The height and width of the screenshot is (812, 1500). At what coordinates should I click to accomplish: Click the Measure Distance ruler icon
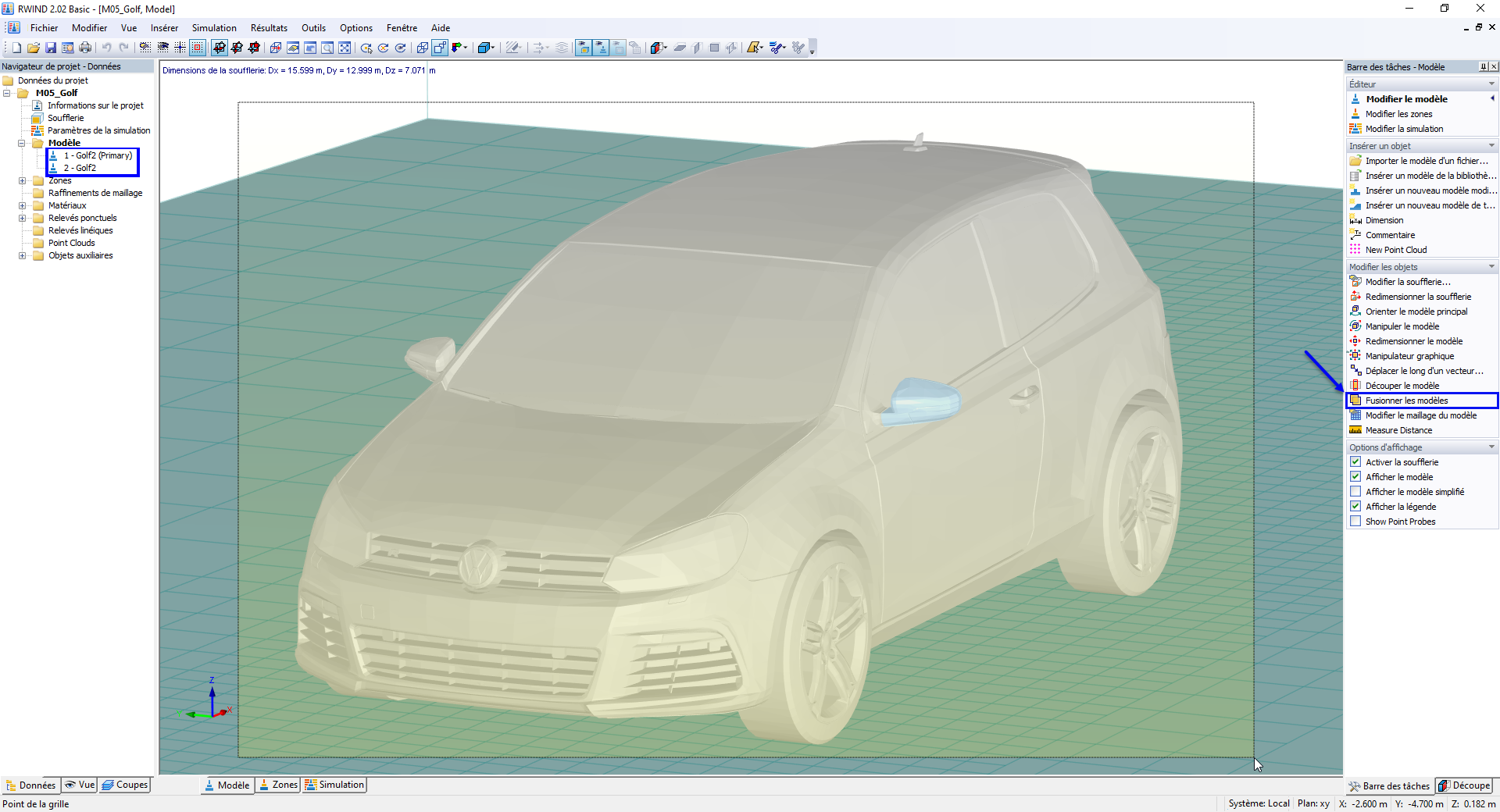click(1355, 430)
